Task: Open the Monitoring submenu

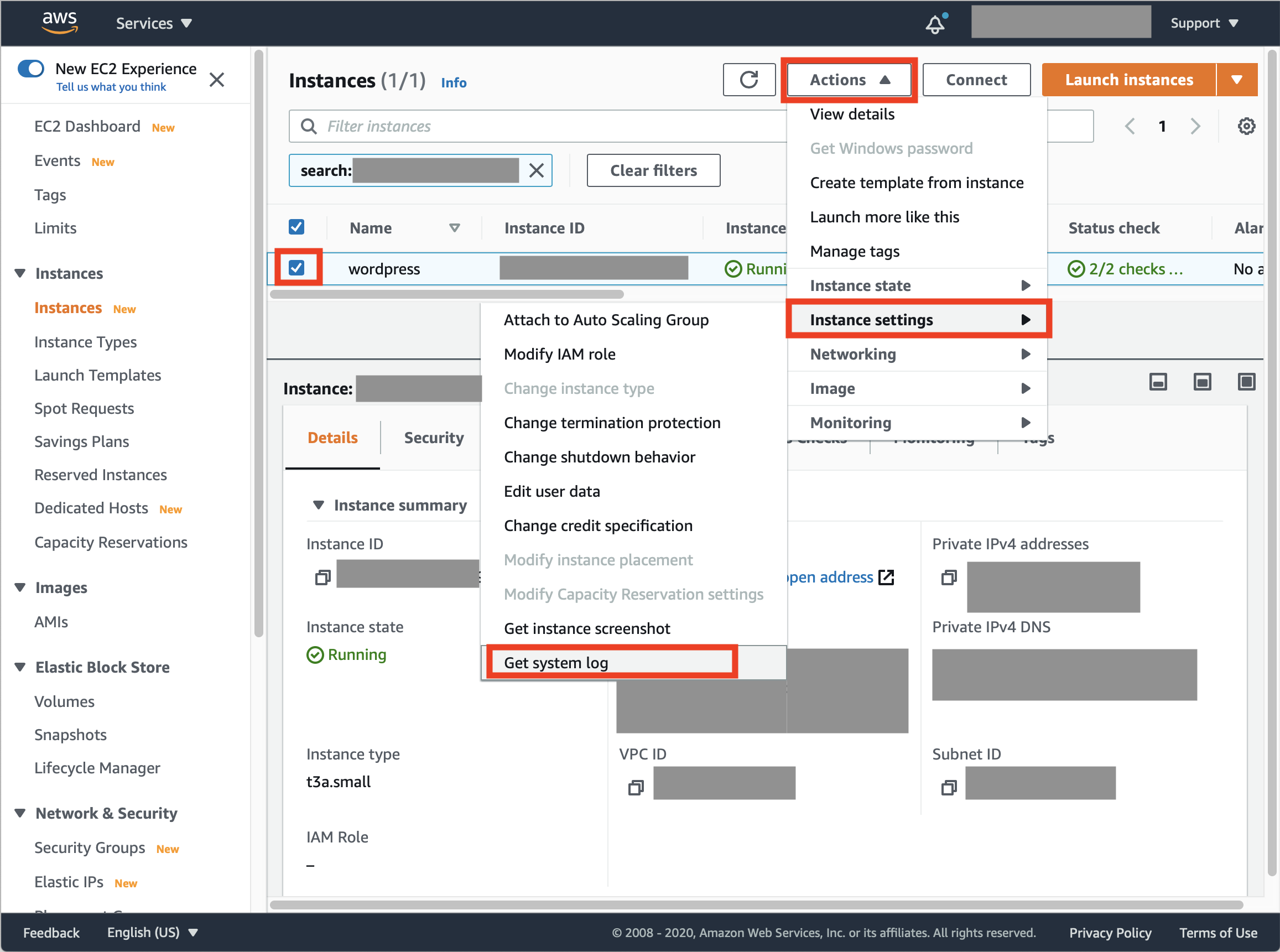Action: coord(917,423)
